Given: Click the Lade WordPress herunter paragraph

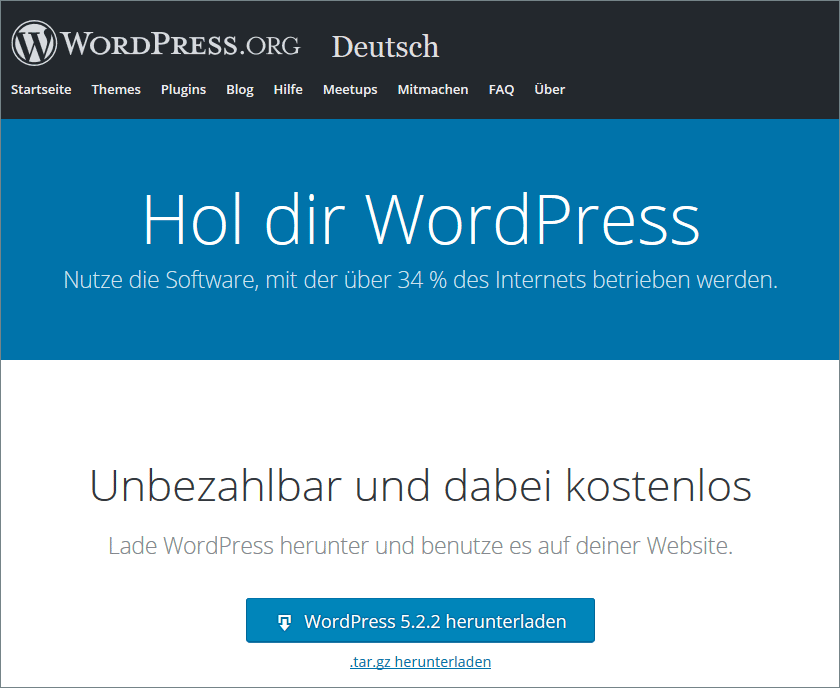Looking at the screenshot, I should click(421, 546).
